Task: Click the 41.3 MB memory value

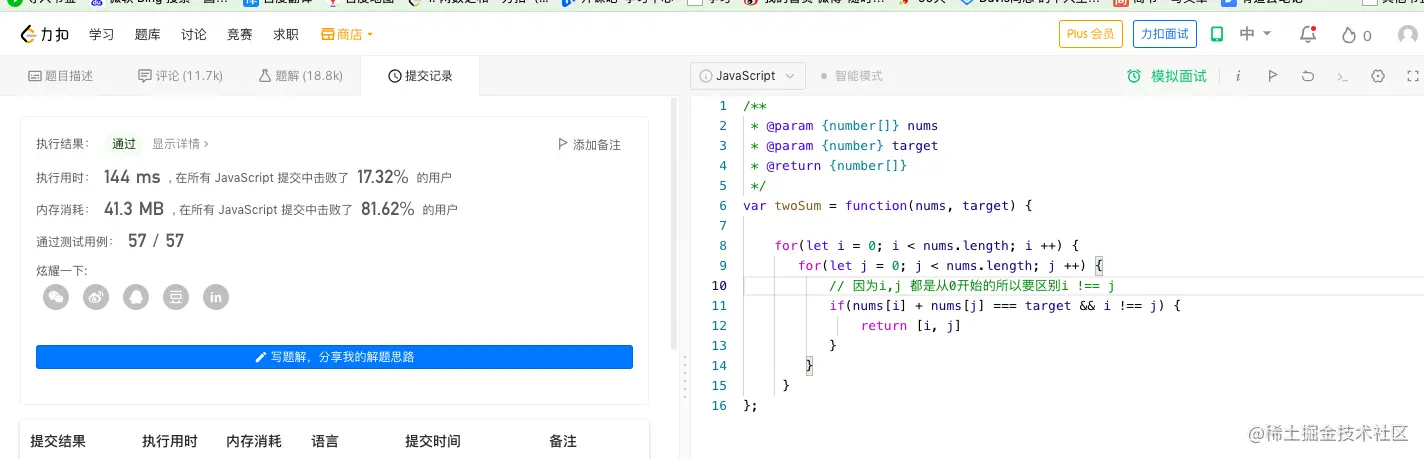Action: tap(133, 209)
